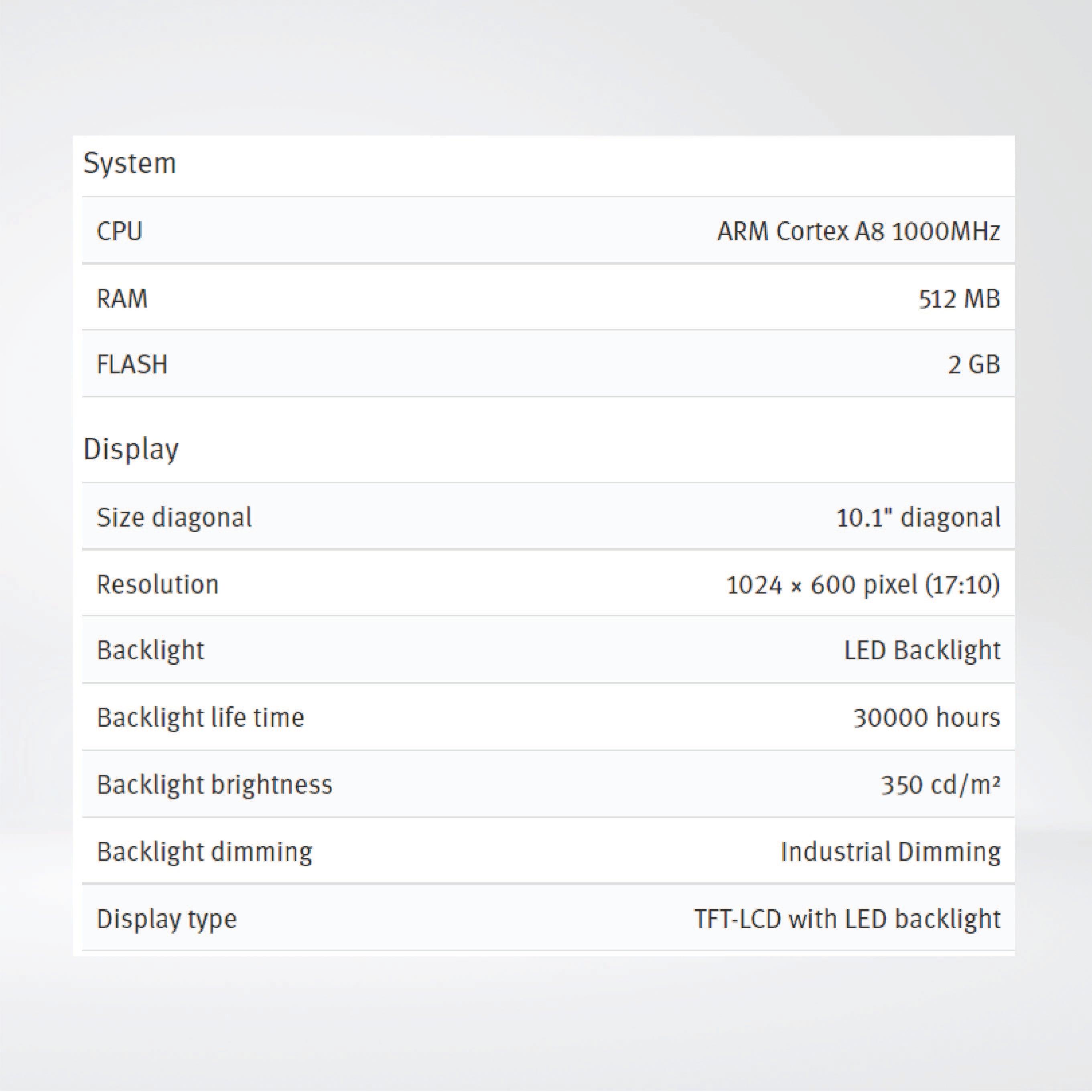1092x1092 pixels.
Task: Click the 2 GB value
Action: 973,365
